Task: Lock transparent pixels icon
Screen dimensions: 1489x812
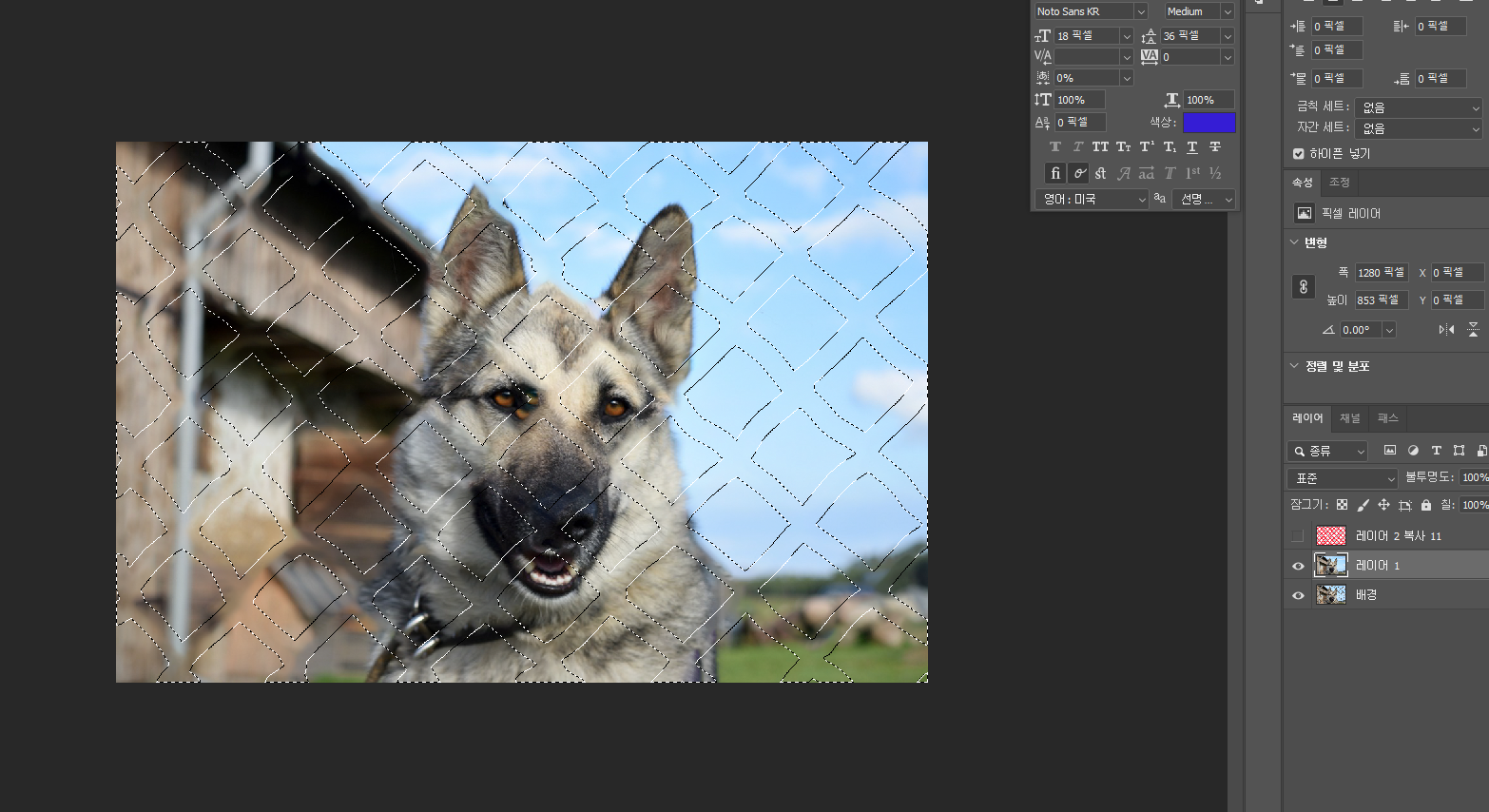Action: click(1342, 505)
